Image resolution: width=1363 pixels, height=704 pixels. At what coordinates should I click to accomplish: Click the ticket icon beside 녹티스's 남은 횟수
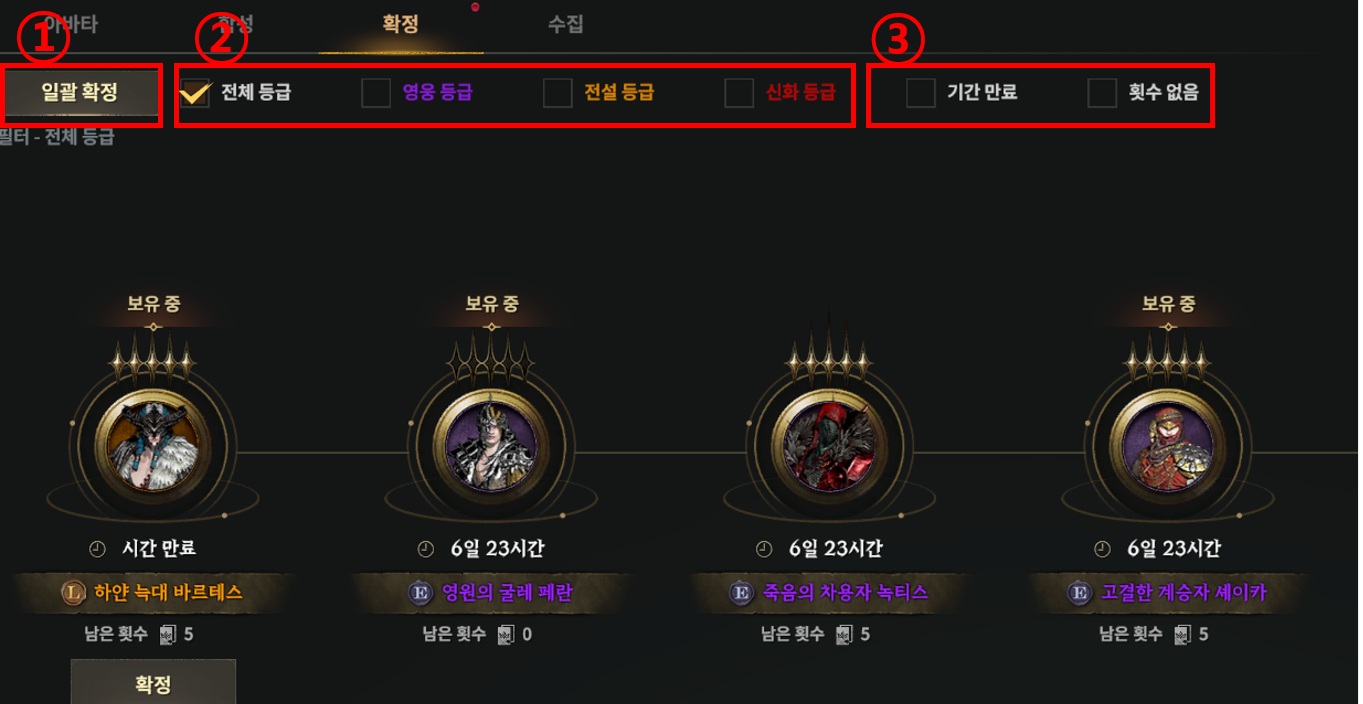click(x=844, y=634)
